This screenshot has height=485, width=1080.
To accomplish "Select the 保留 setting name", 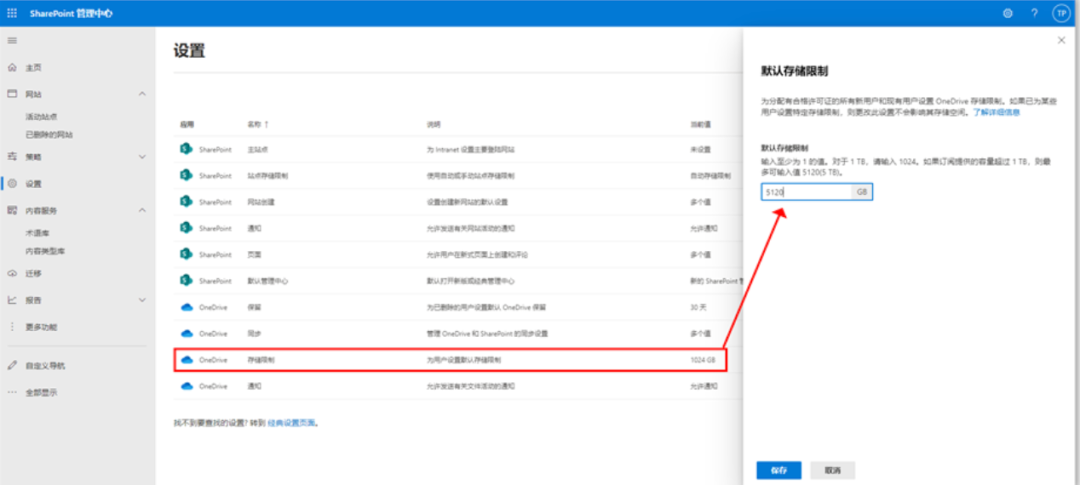I will pos(253,307).
